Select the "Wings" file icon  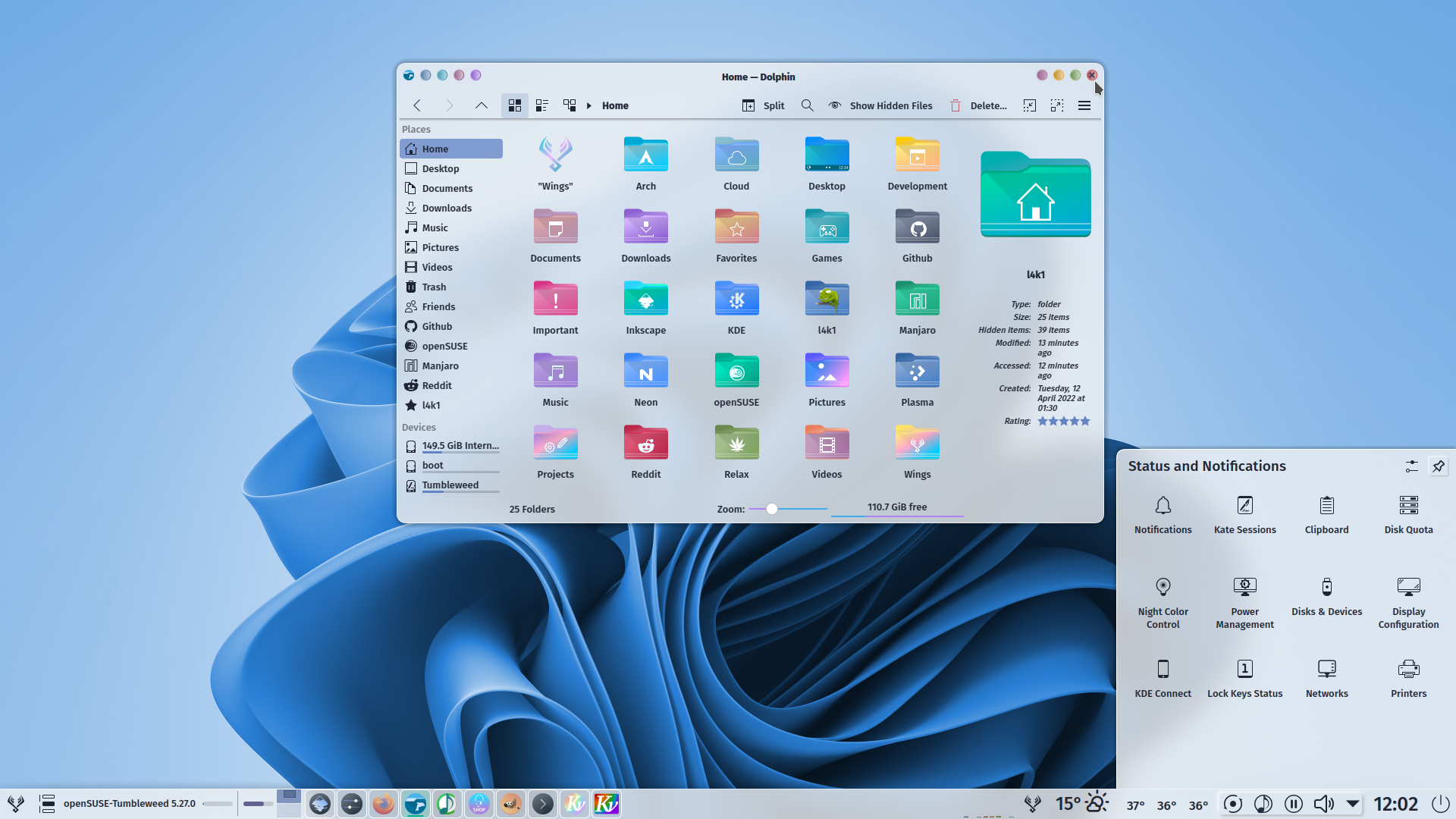click(556, 154)
